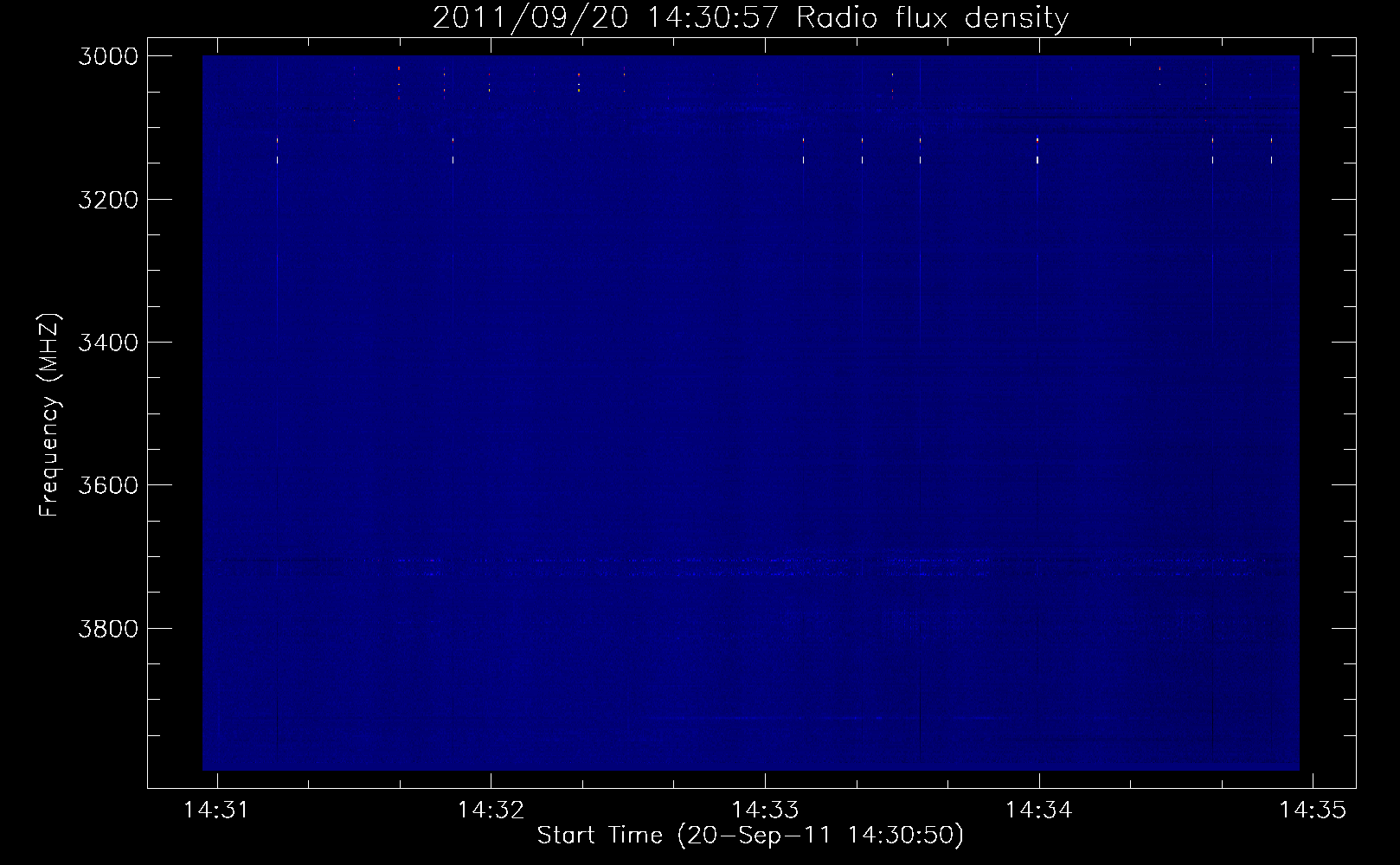Click the plot title '2011/09/20 14:30:57 Radio flux density'
The image size is (1400, 865).
(750, 17)
